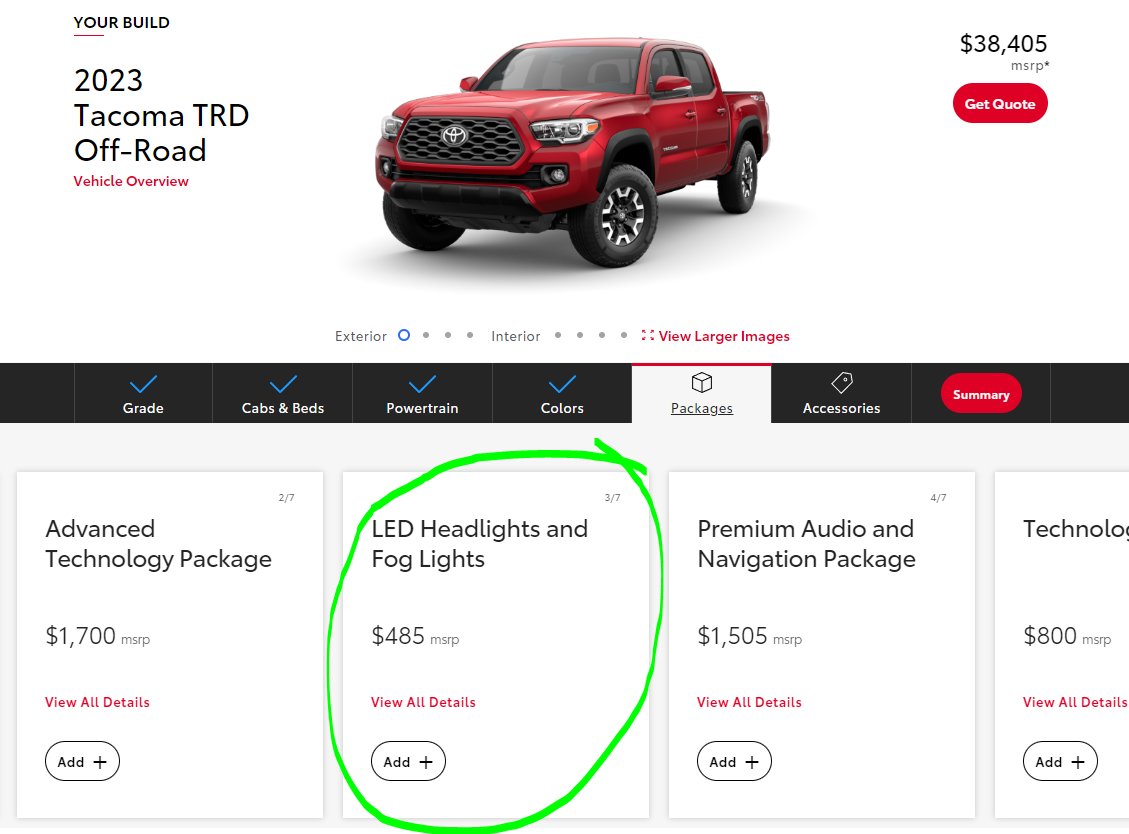The width and height of the screenshot is (1129, 834).
Task: Click the $38,405 MSRP price text
Action: click(1004, 44)
